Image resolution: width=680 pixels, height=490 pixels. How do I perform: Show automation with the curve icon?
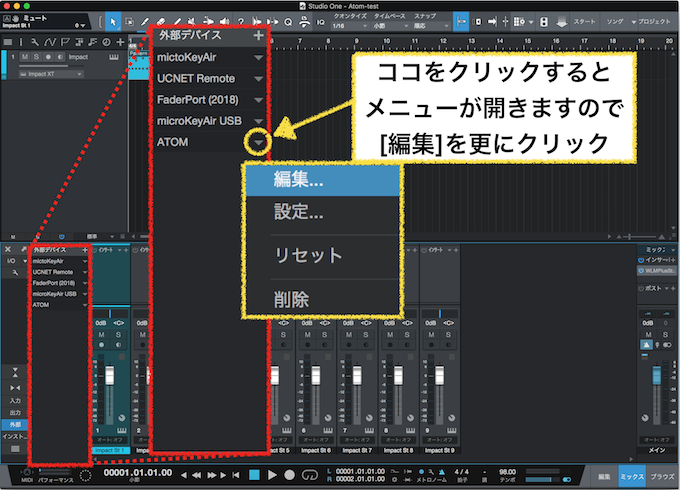(x=50, y=42)
